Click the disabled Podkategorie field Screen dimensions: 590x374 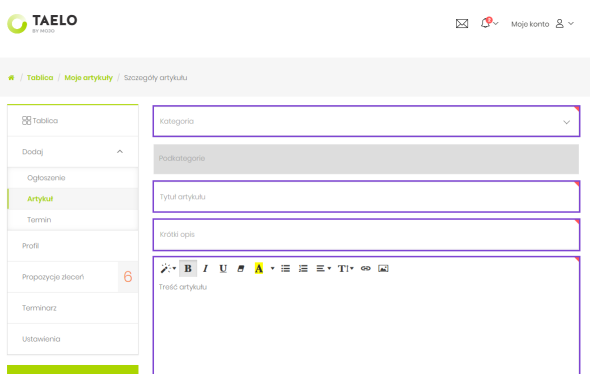pyautogui.click(x=366, y=159)
